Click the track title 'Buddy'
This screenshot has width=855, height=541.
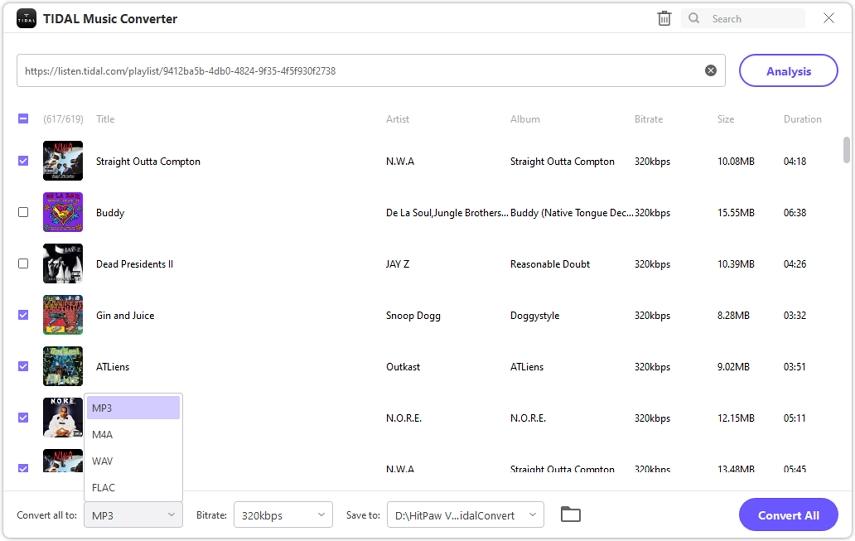point(110,213)
